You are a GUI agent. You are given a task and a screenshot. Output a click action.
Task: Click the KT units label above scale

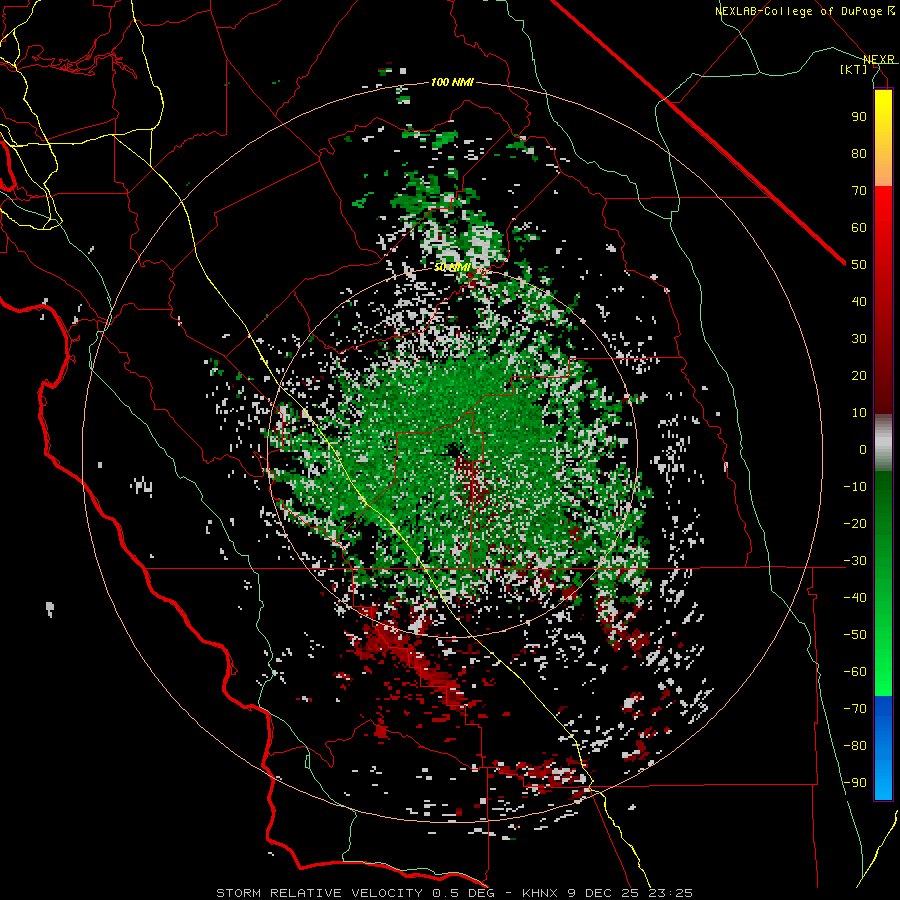[854, 69]
